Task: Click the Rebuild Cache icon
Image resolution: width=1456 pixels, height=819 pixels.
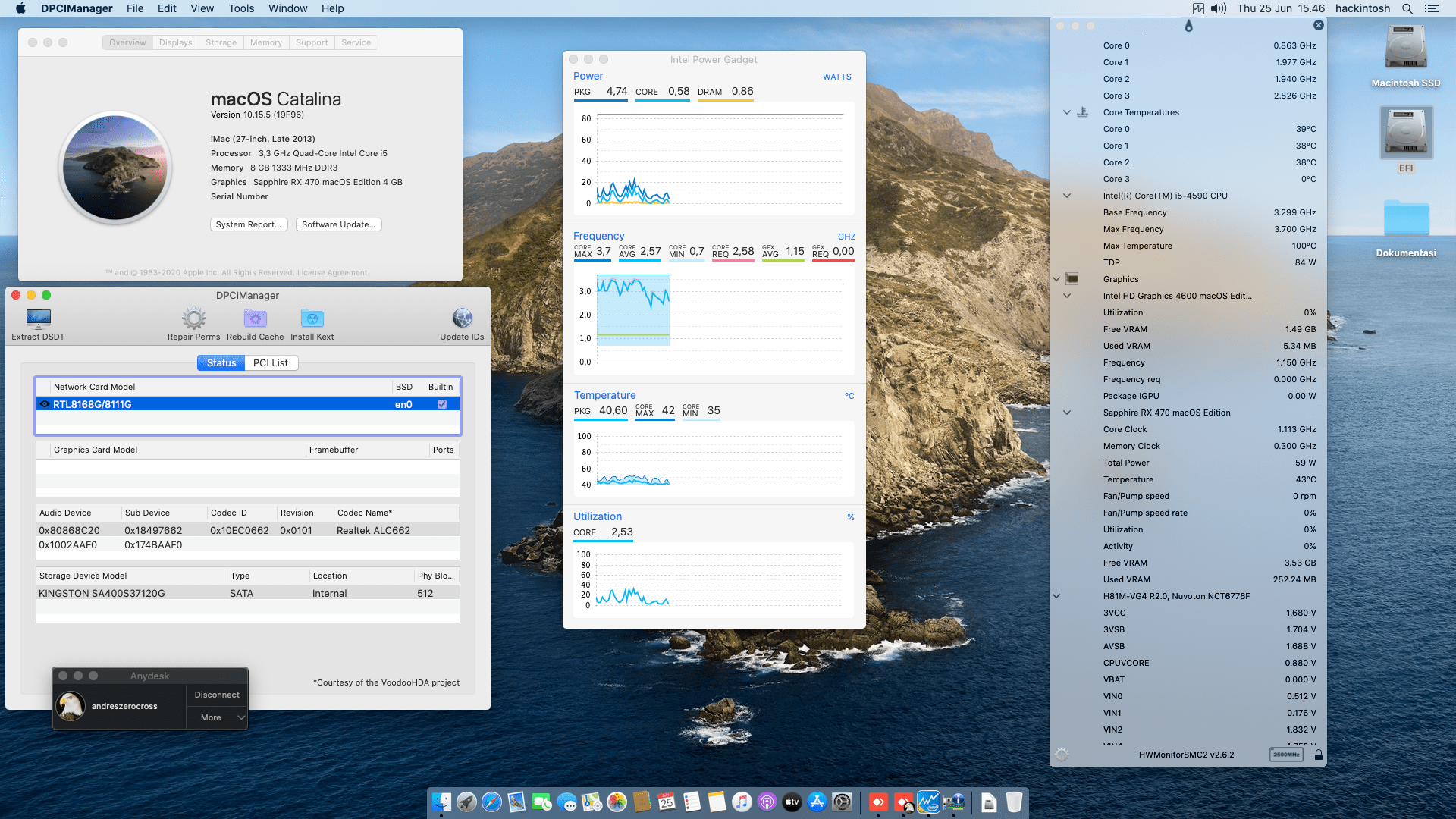Action: 255,319
